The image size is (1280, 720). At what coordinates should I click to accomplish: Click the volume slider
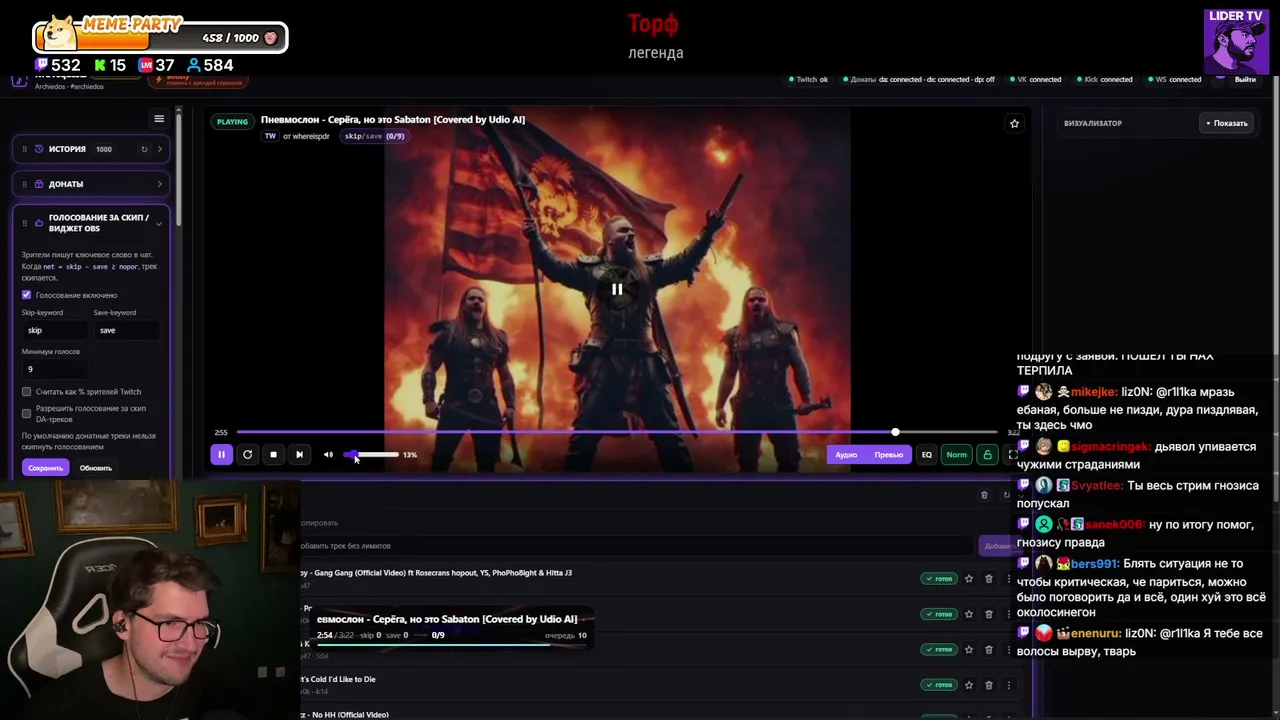coord(372,454)
